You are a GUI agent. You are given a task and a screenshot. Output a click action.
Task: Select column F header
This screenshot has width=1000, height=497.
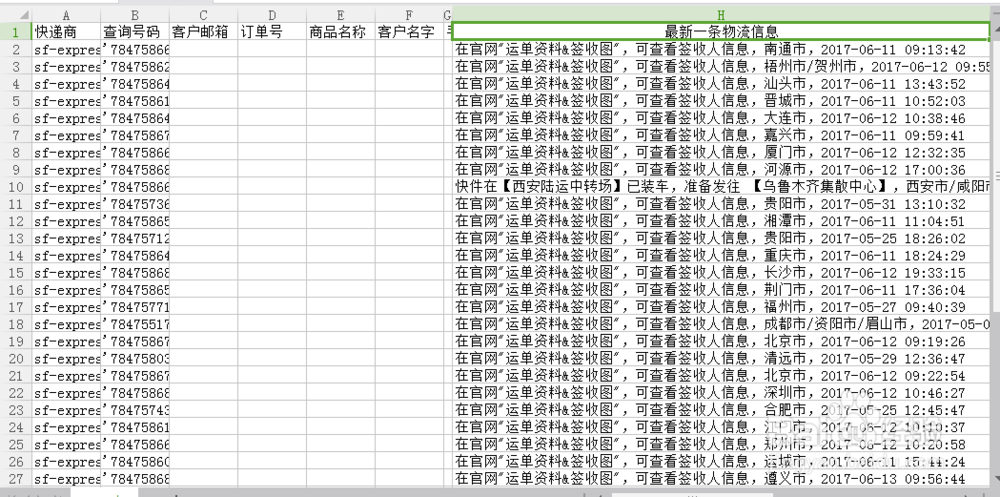pyautogui.click(x=409, y=15)
